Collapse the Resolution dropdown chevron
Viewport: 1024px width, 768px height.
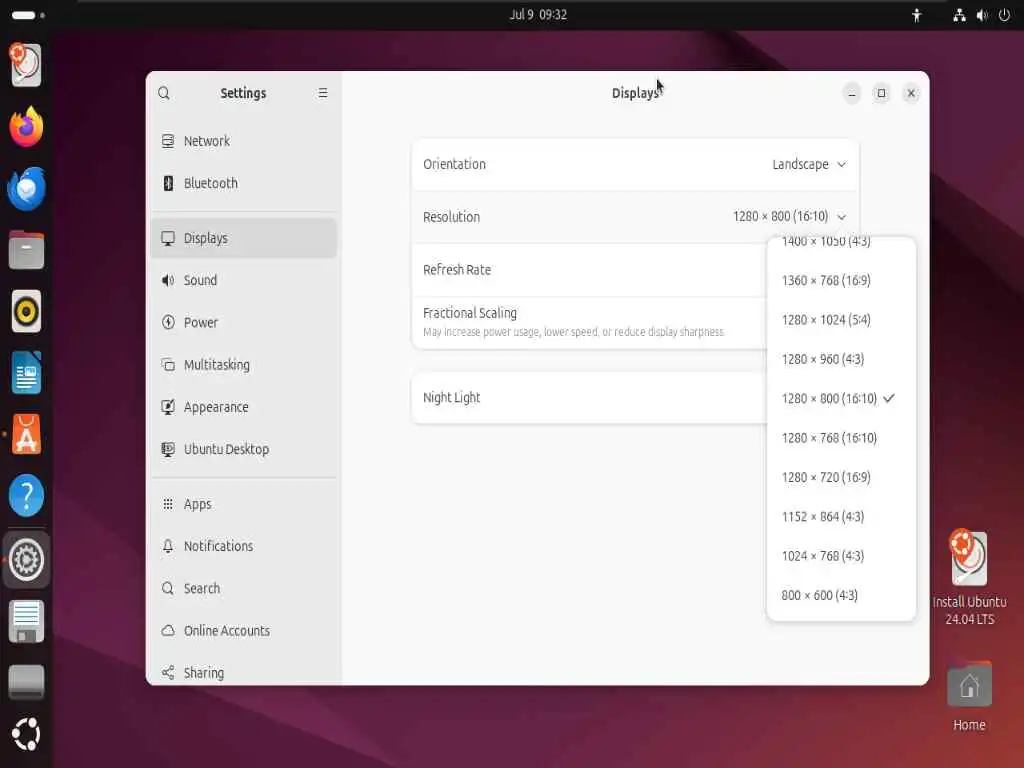pos(842,217)
